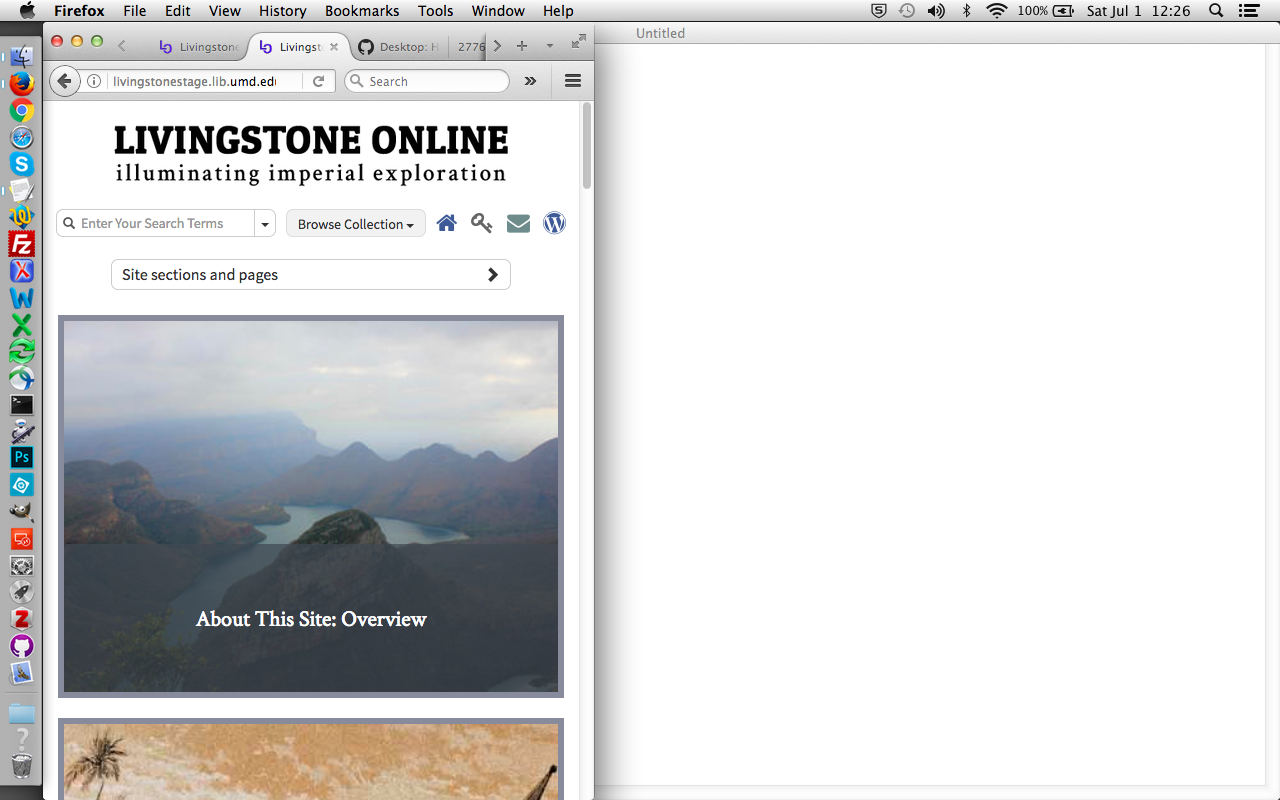Show site information icon in URL bar
1280x800 pixels.
coord(94,81)
